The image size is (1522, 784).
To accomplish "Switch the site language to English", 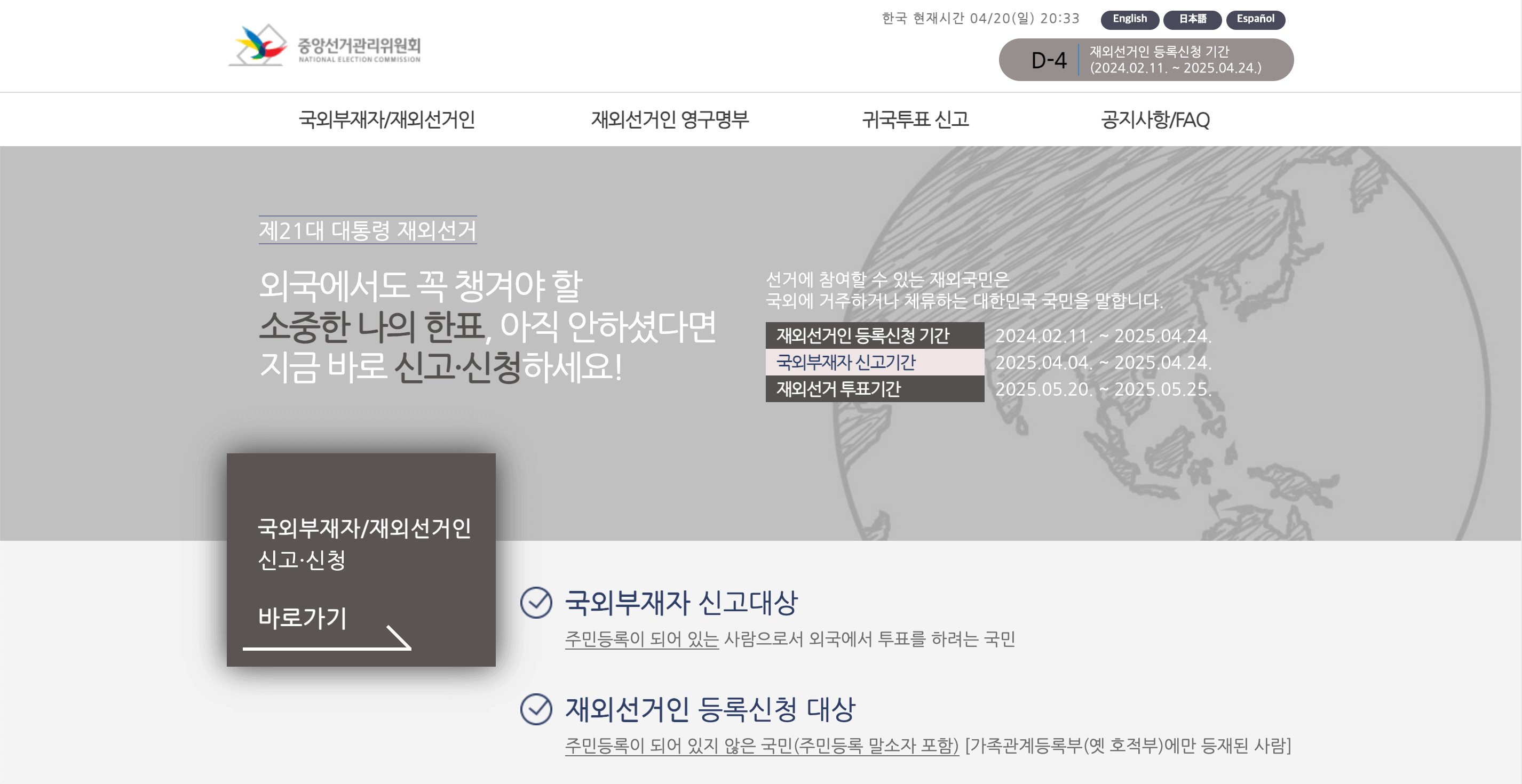I will click(x=1130, y=20).
